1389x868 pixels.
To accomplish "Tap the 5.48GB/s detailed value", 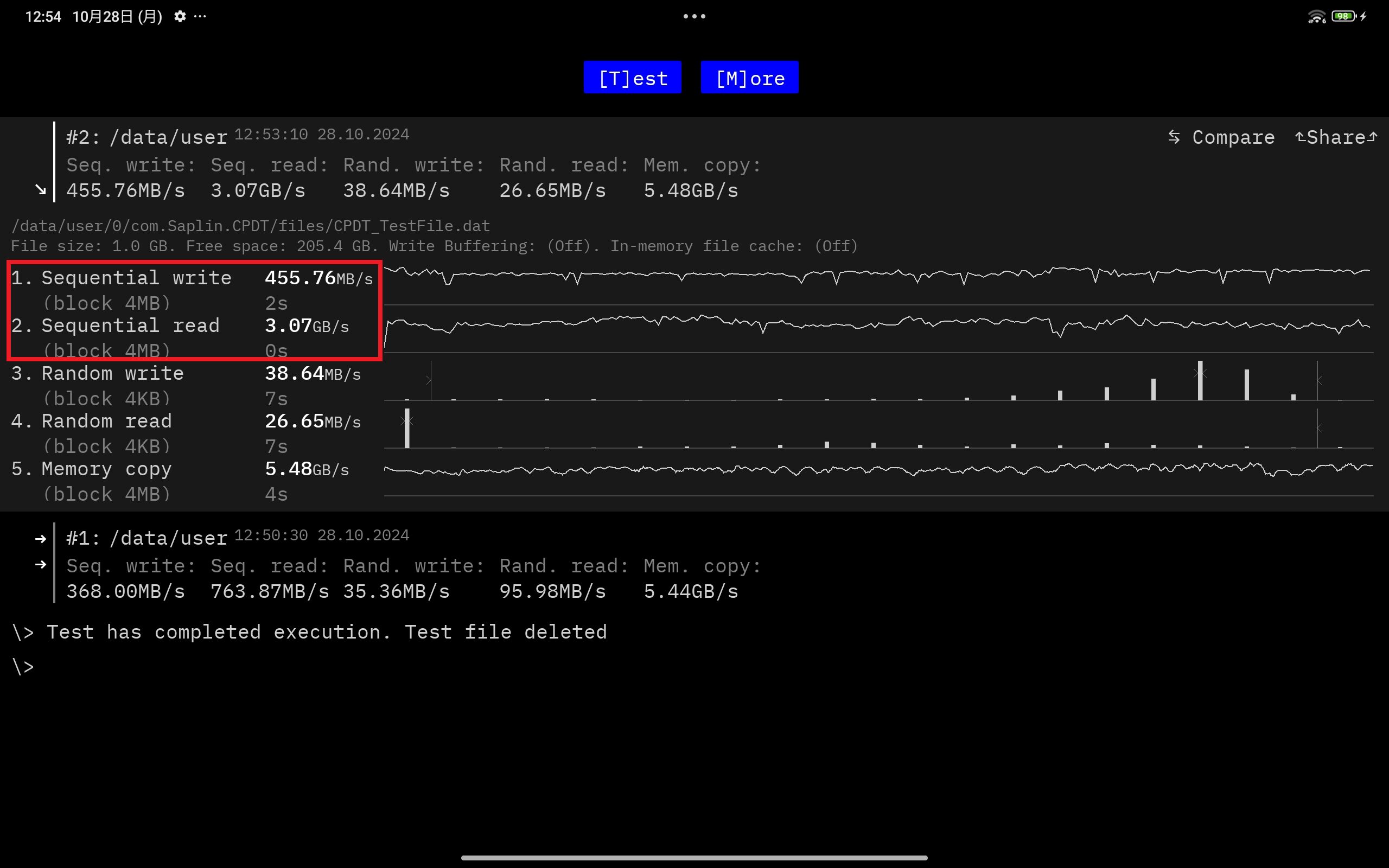I will (307, 469).
